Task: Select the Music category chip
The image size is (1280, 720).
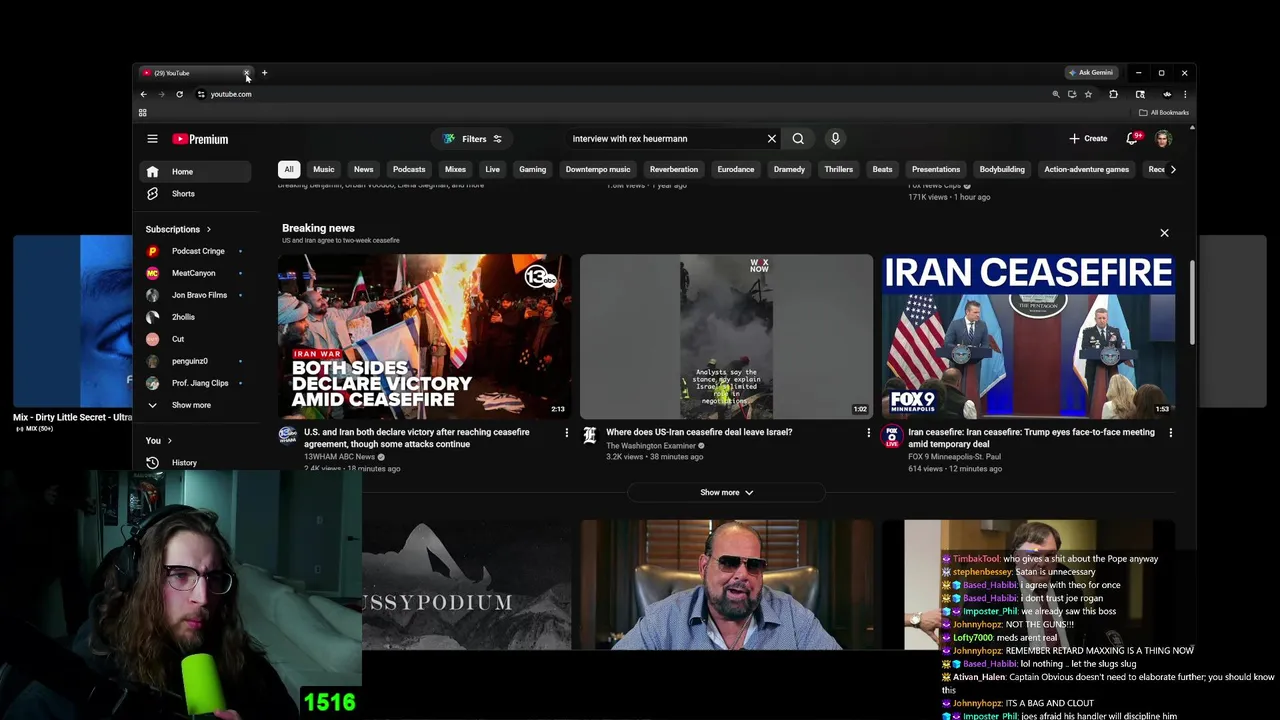Action: coord(324,169)
